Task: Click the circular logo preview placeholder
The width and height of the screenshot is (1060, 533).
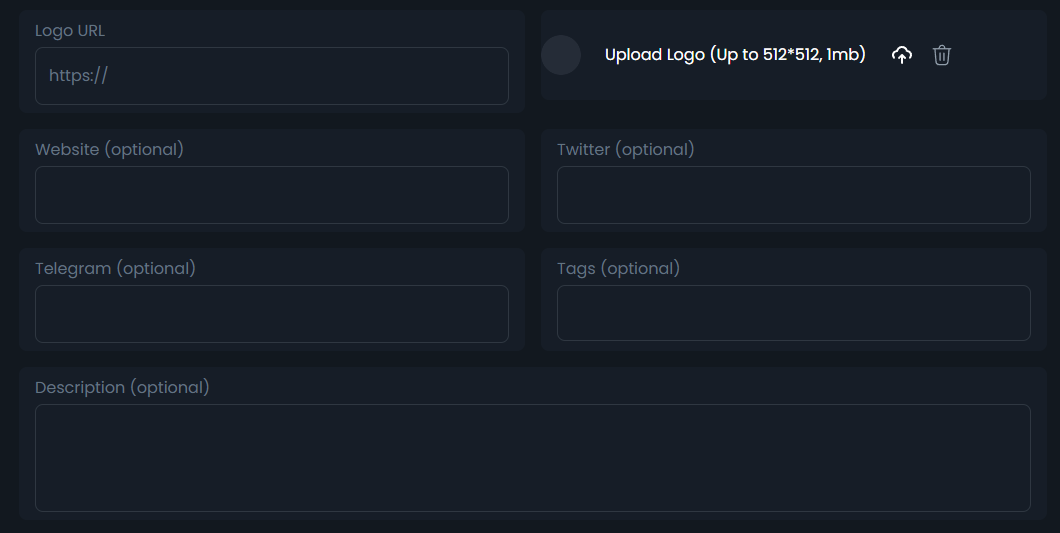Action: tap(561, 55)
